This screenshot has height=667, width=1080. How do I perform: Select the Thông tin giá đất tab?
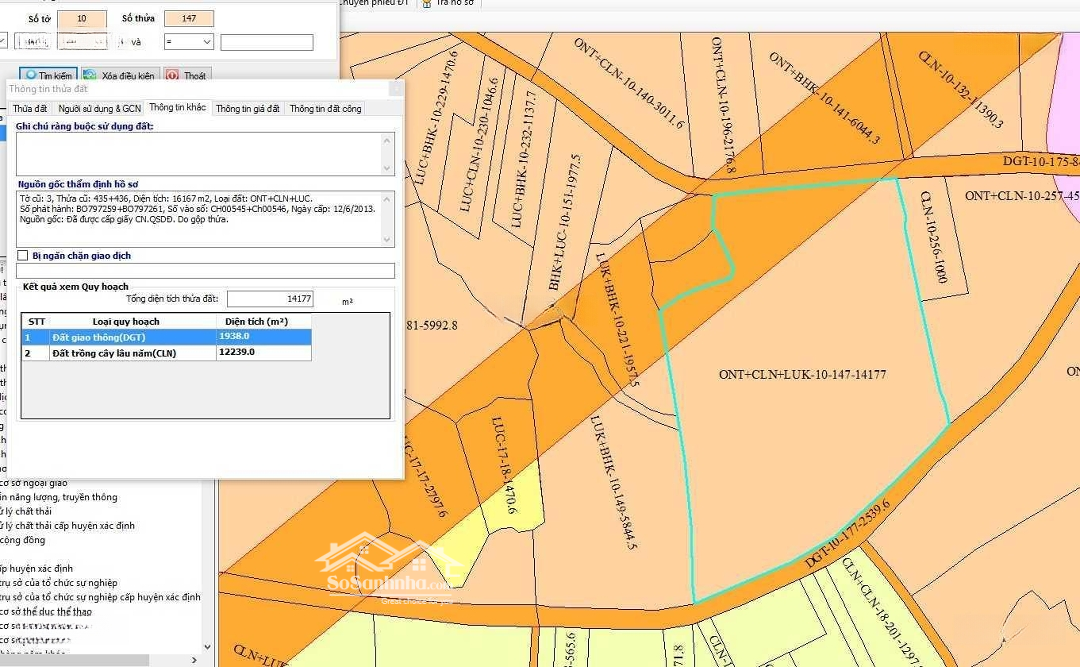(247, 108)
